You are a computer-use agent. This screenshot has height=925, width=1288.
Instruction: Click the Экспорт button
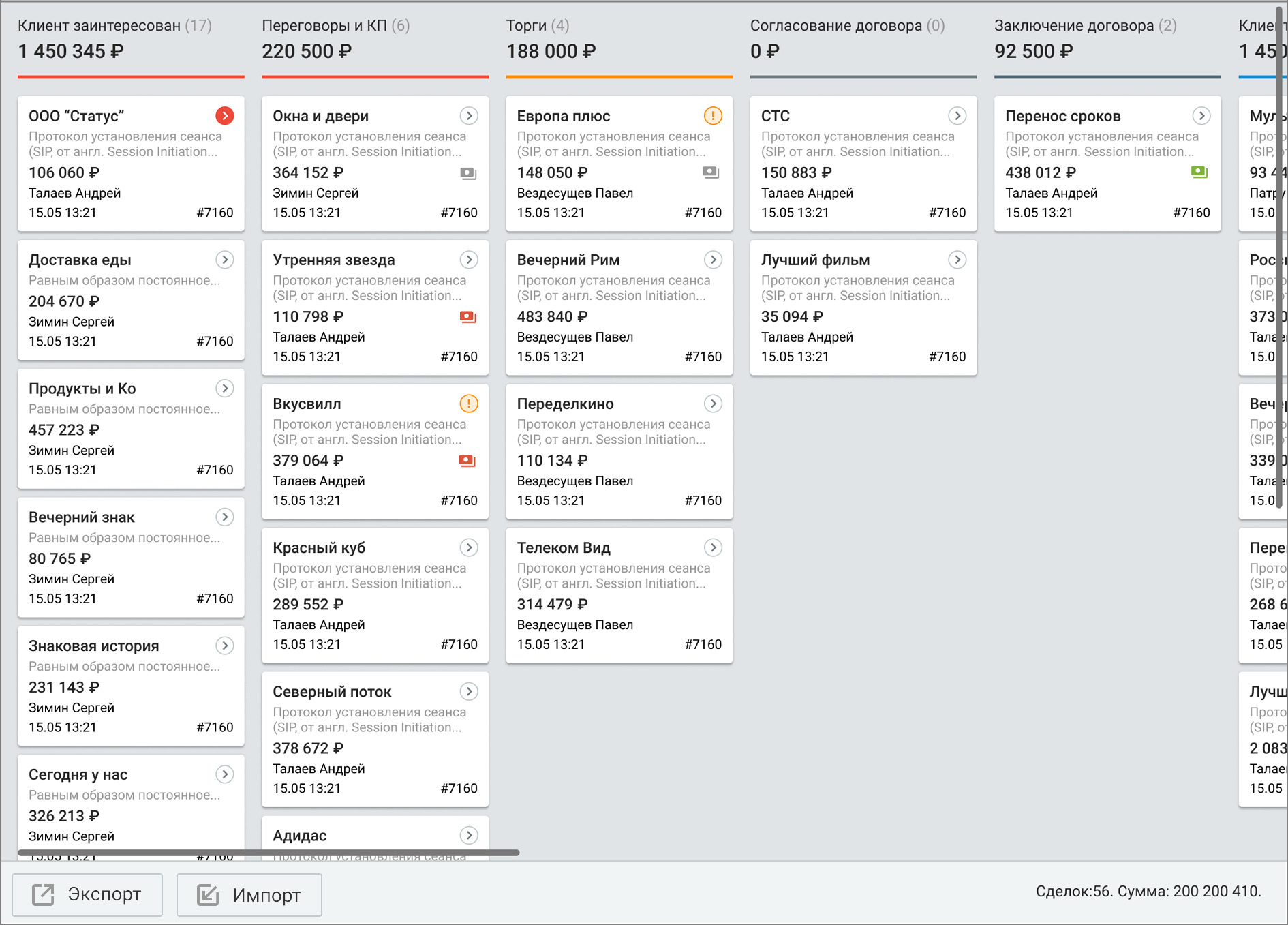(87, 894)
